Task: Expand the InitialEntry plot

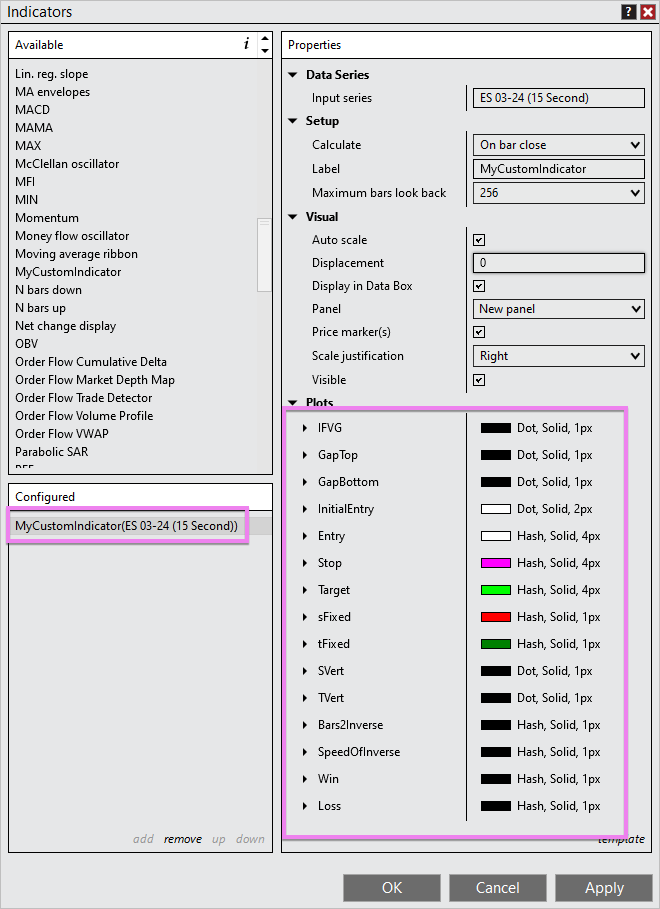Action: tap(304, 509)
